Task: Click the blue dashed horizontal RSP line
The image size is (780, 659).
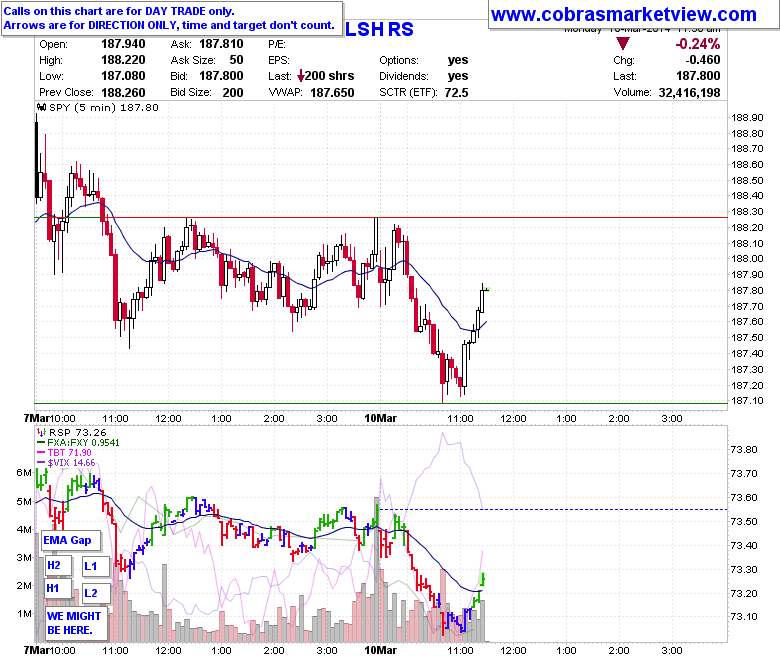Action: pyautogui.click(x=553, y=509)
